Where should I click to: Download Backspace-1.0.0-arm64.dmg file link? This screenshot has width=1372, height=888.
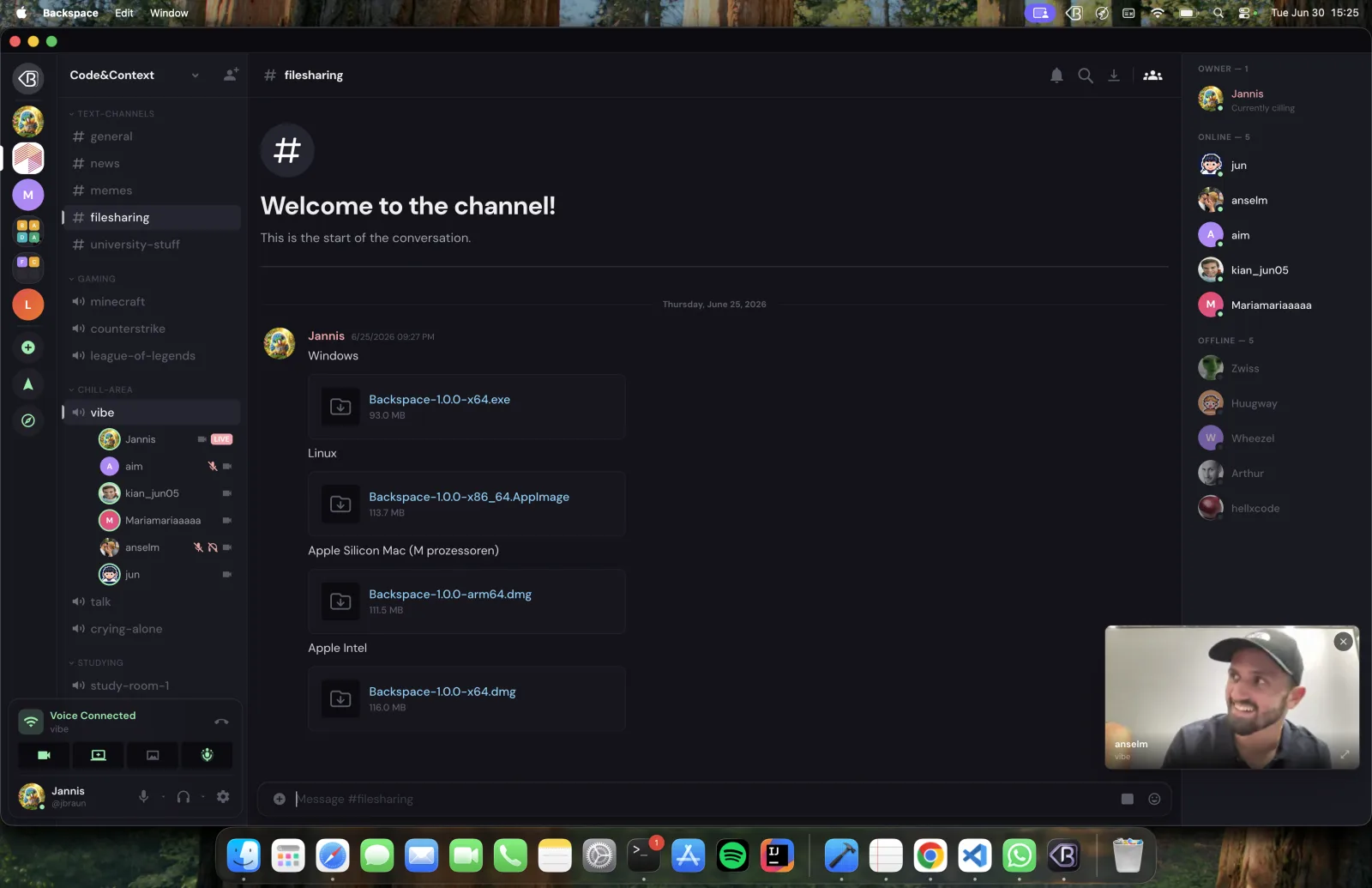[450, 595]
